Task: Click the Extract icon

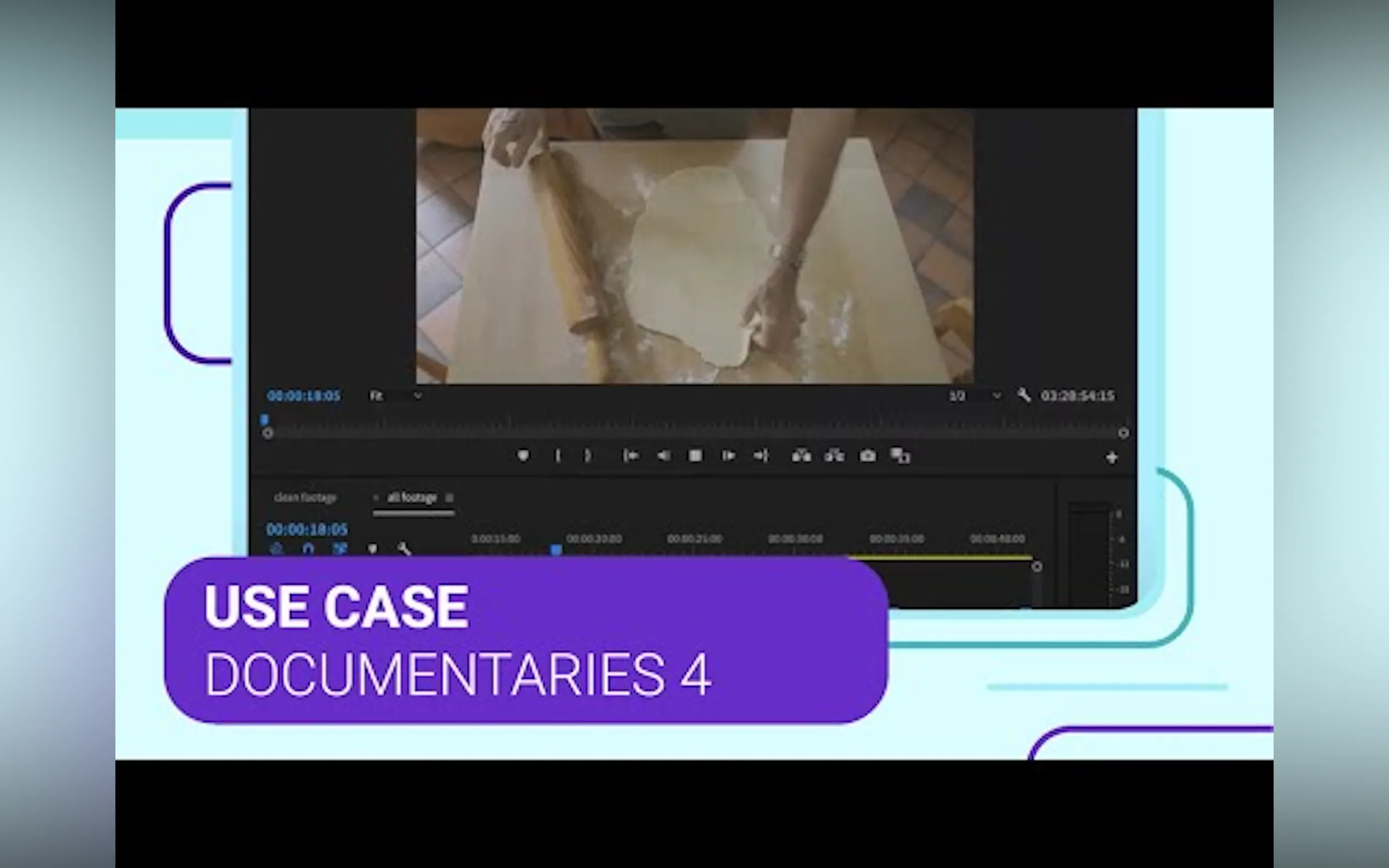Action: coord(834,456)
